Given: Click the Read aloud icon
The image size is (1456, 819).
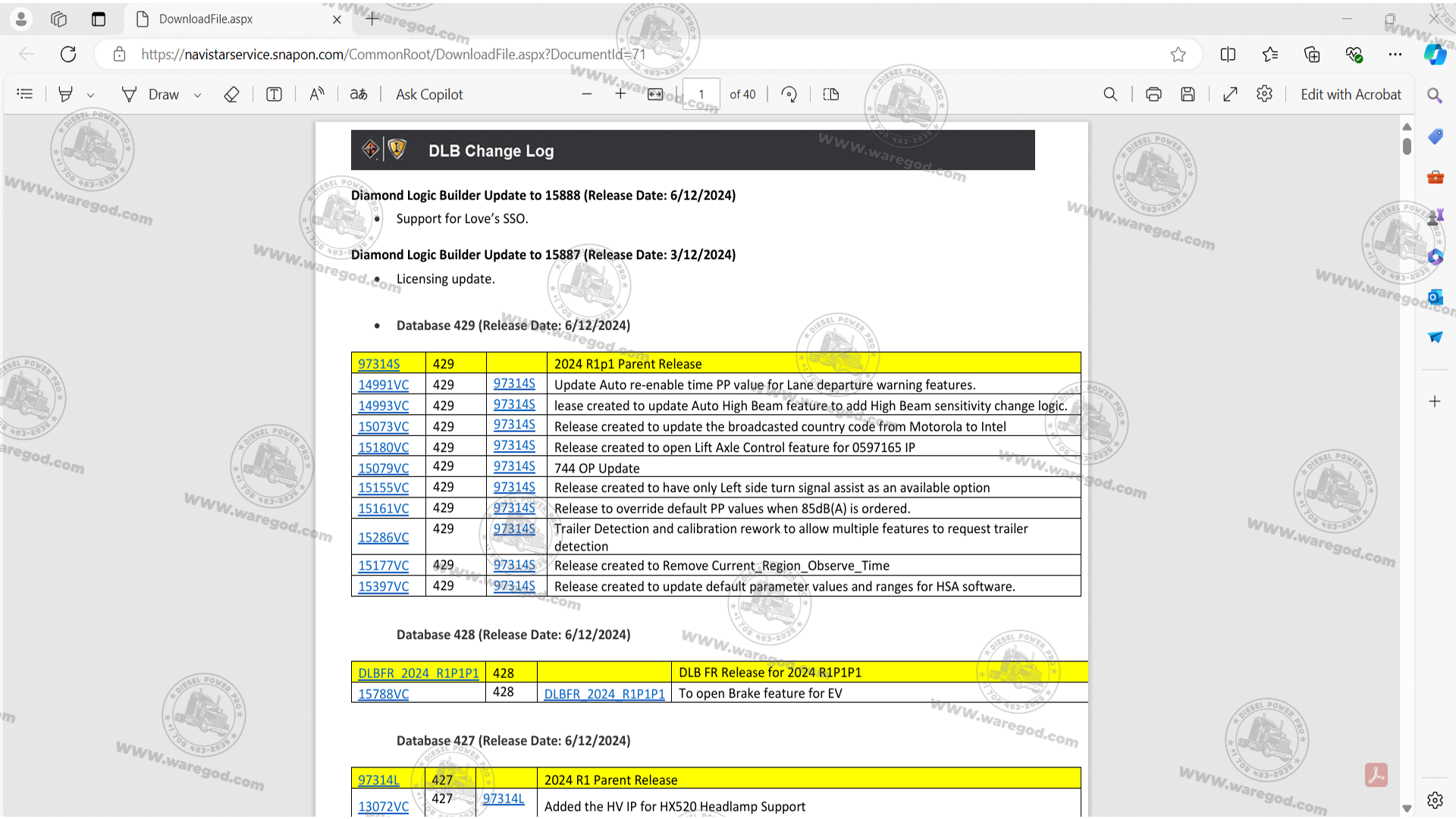Looking at the screenshot, I should click(x=317, y=94).
